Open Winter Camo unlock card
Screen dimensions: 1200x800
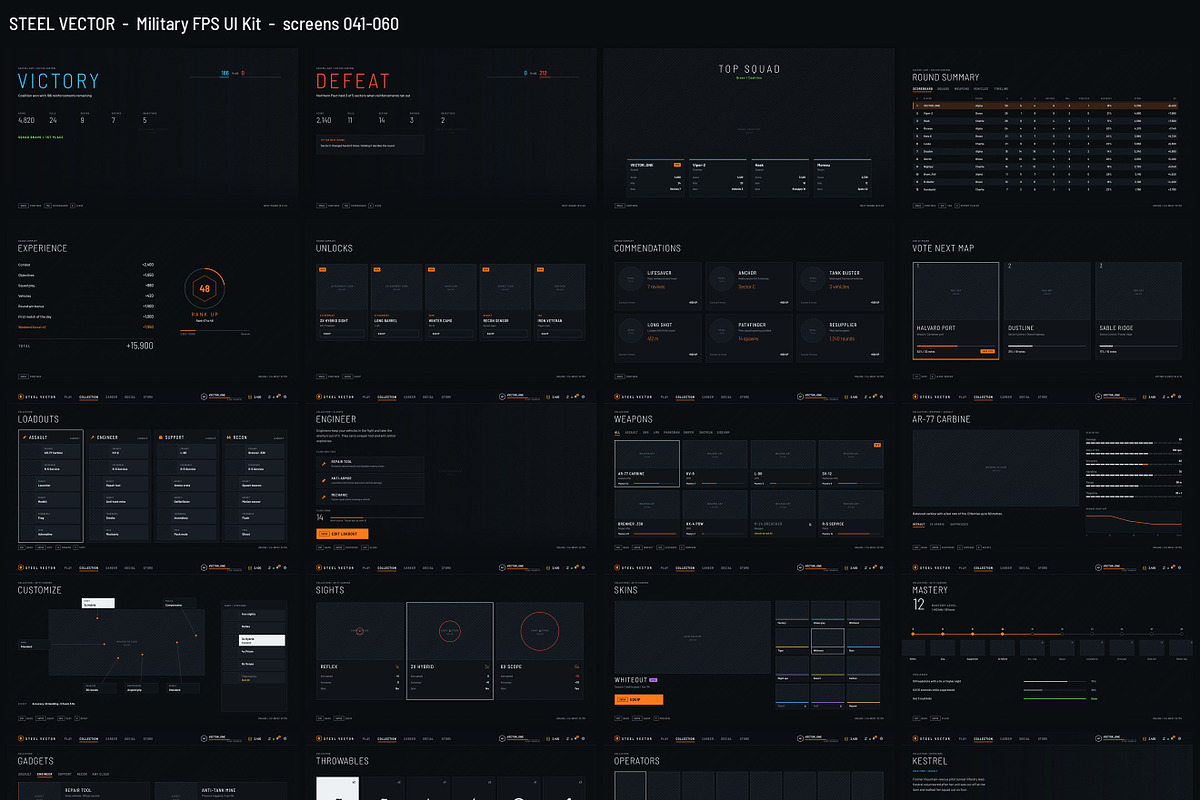tap(451, 302)
